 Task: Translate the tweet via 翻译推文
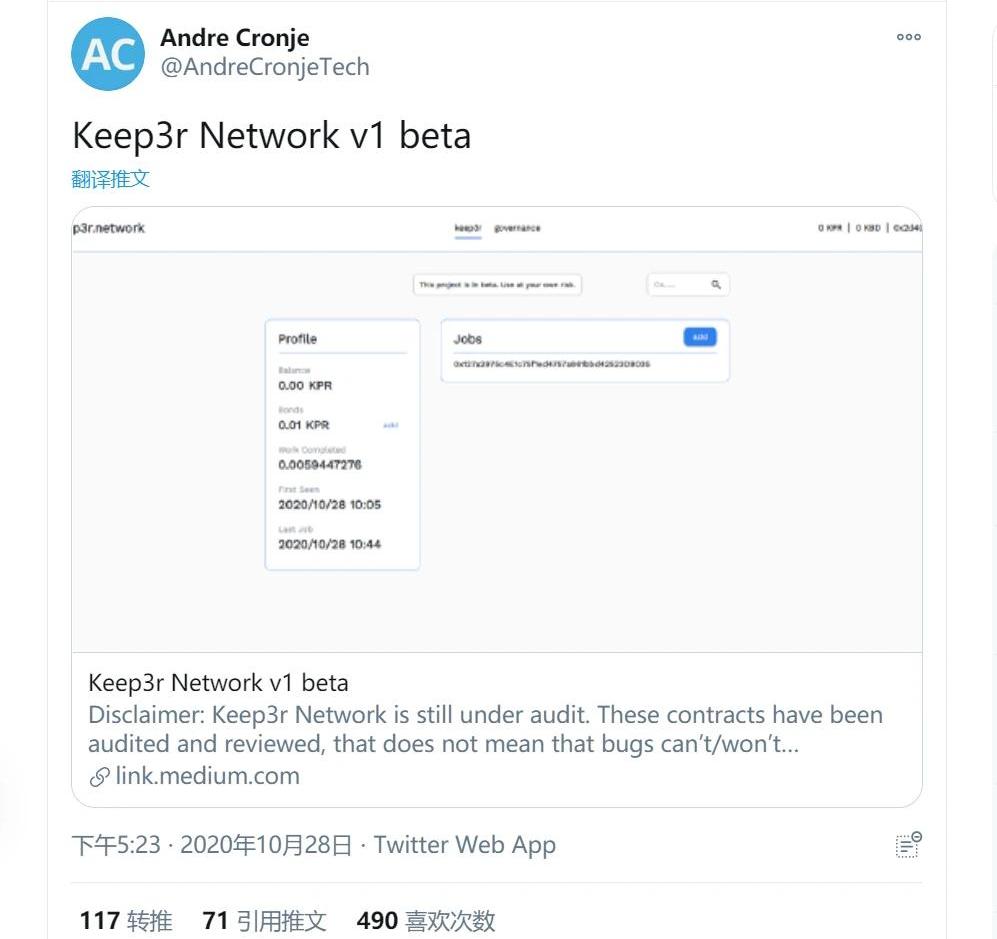point(111,179)
